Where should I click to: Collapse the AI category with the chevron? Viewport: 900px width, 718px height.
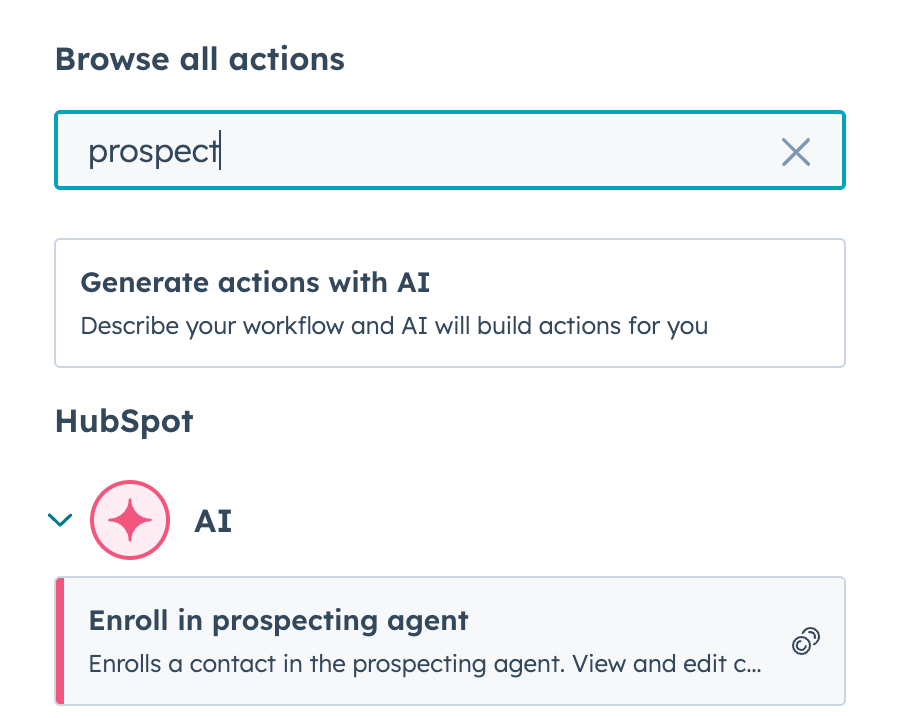click(x=61, y=520)
